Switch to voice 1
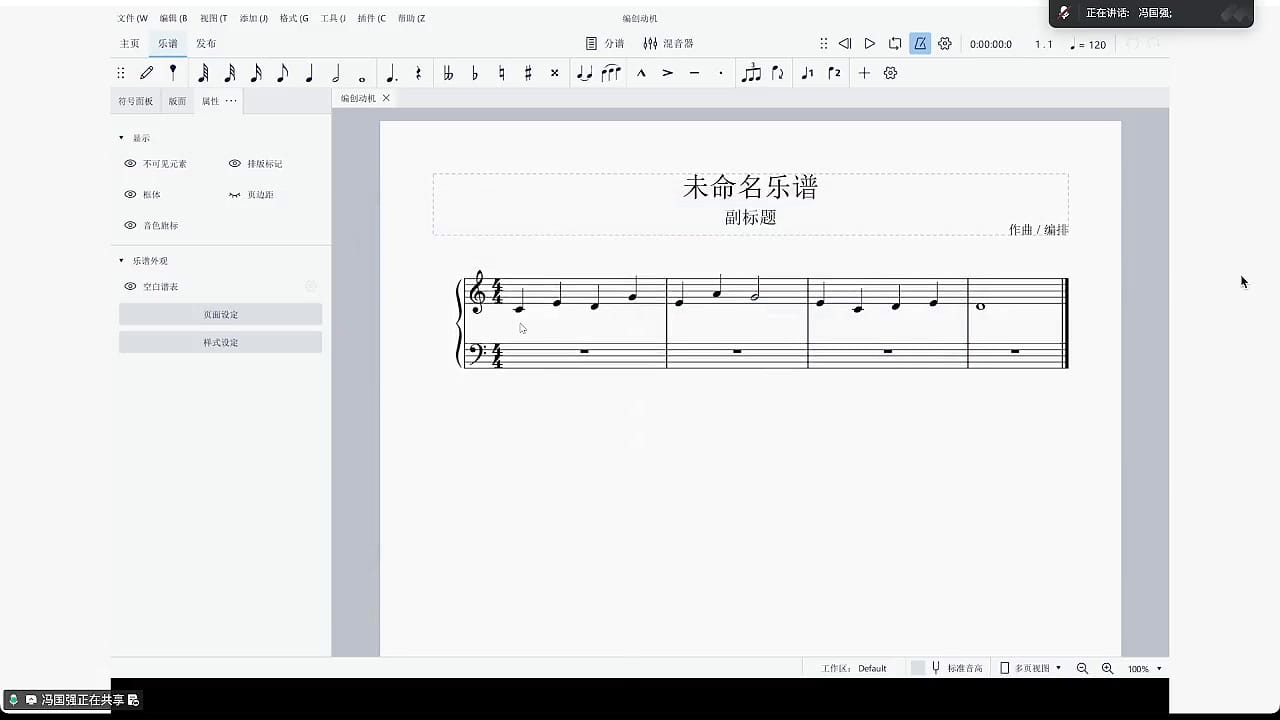This screenshot has height=720, width=1280. coord(807,73)
